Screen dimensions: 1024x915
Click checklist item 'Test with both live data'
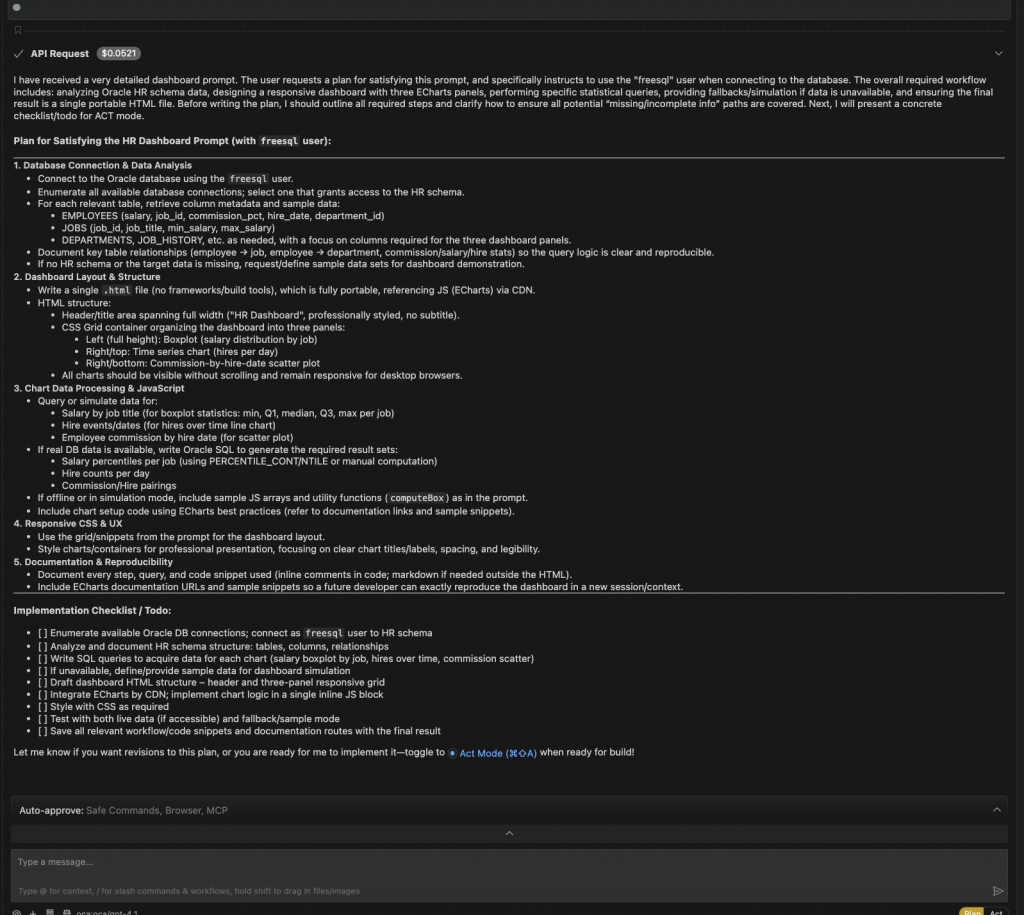coord(189,718)
